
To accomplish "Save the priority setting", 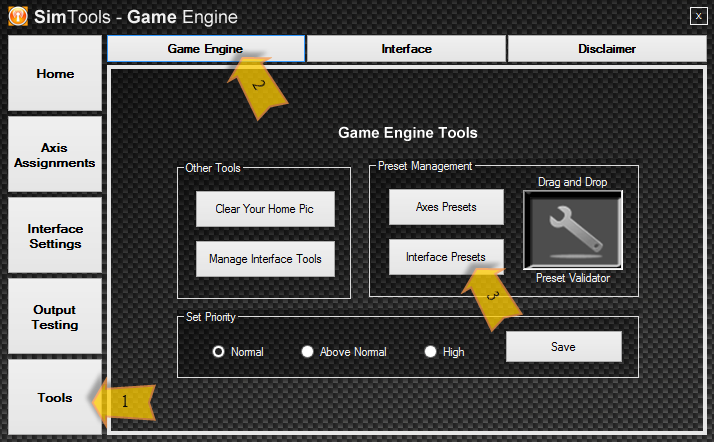I will tap(564, 347).
